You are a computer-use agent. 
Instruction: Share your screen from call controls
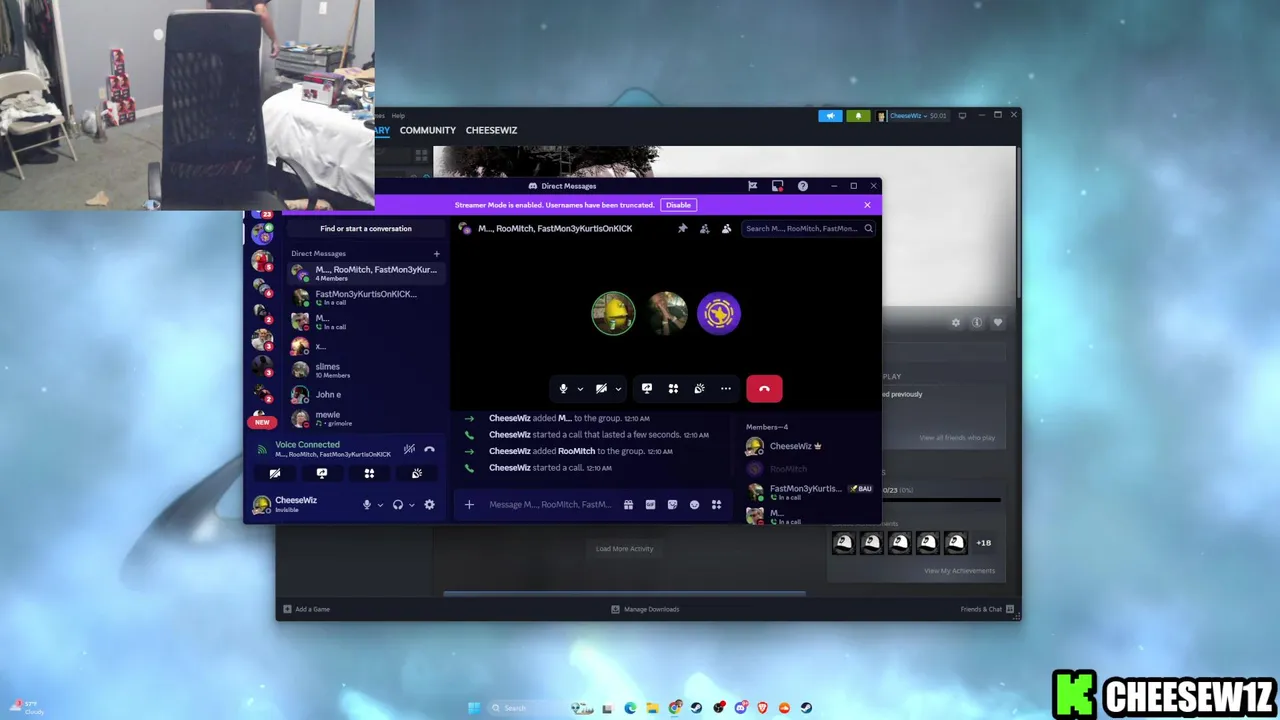click(x=647, y=389)
